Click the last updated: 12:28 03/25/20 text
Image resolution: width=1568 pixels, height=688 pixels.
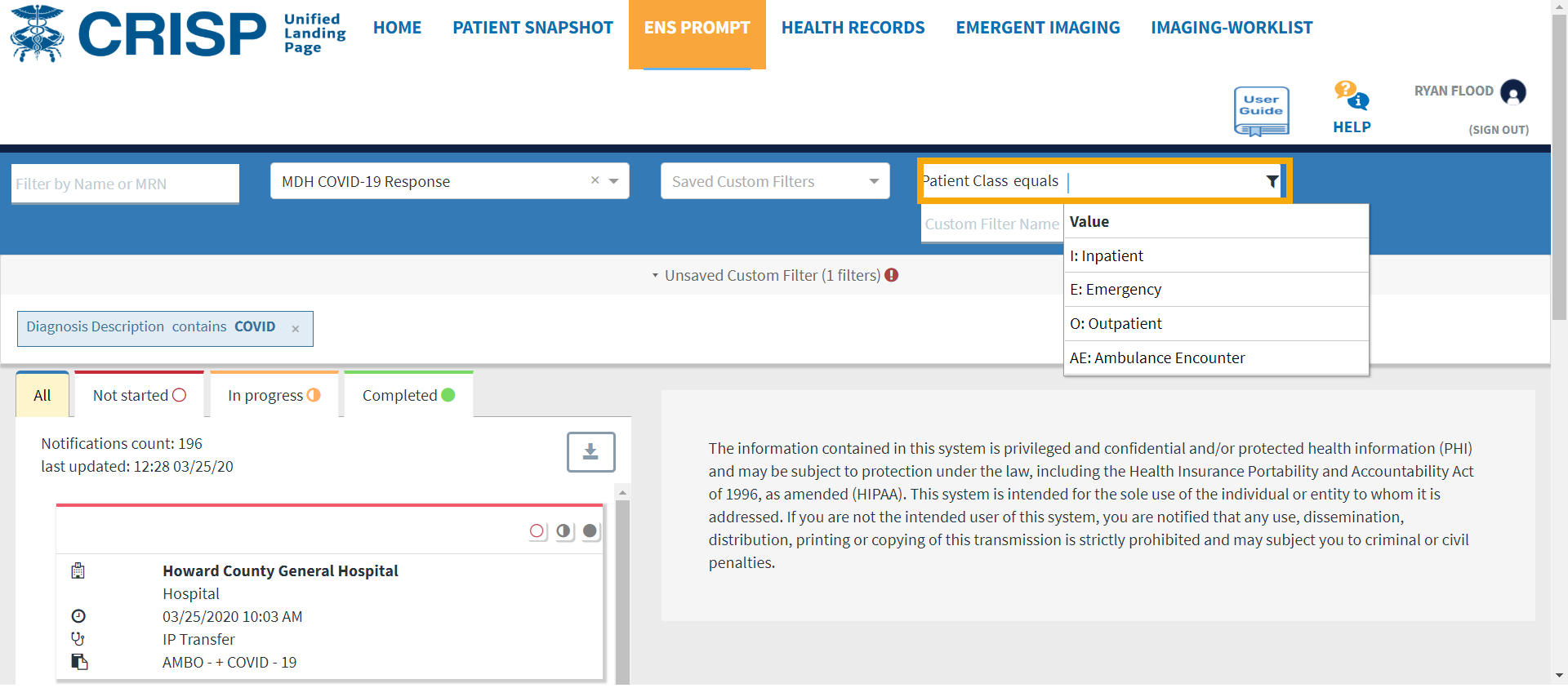tap(137, 466)
